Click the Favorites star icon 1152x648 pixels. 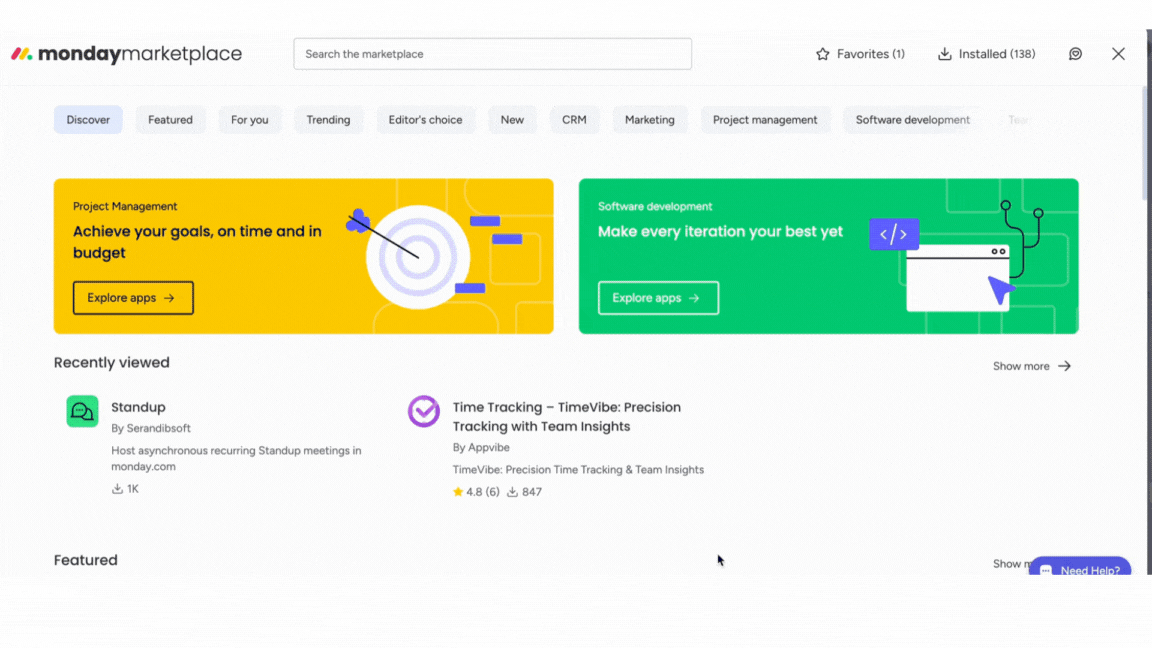click(823, 54)
